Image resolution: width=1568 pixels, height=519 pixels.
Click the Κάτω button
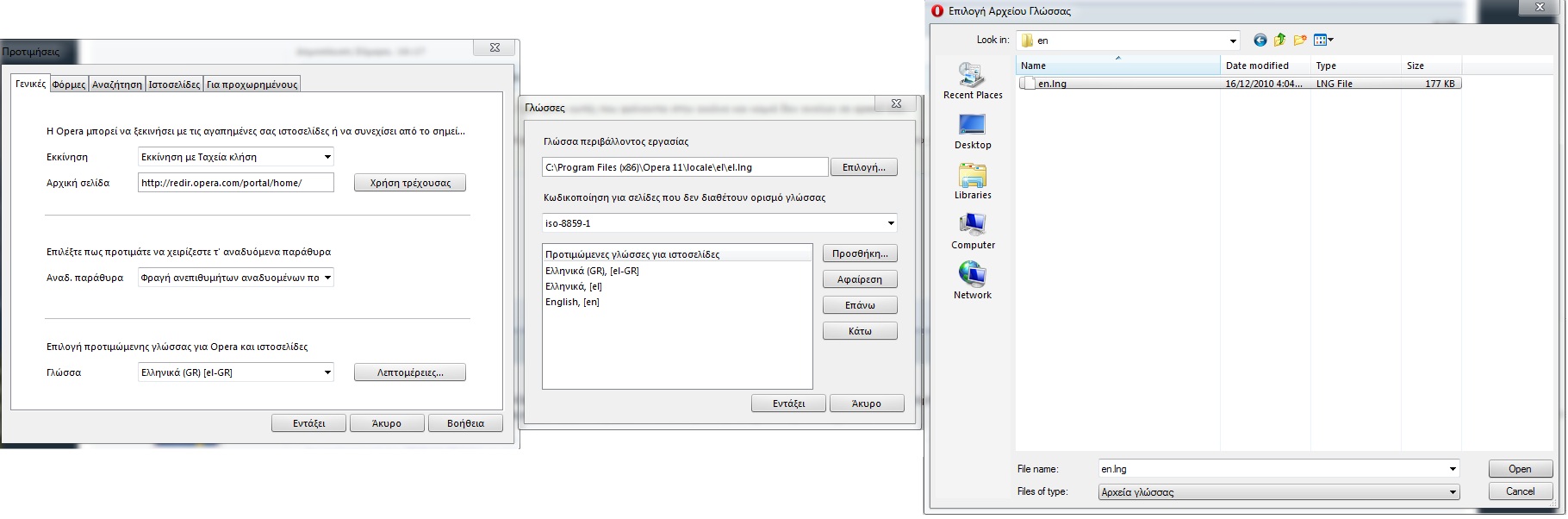(860, 331)
